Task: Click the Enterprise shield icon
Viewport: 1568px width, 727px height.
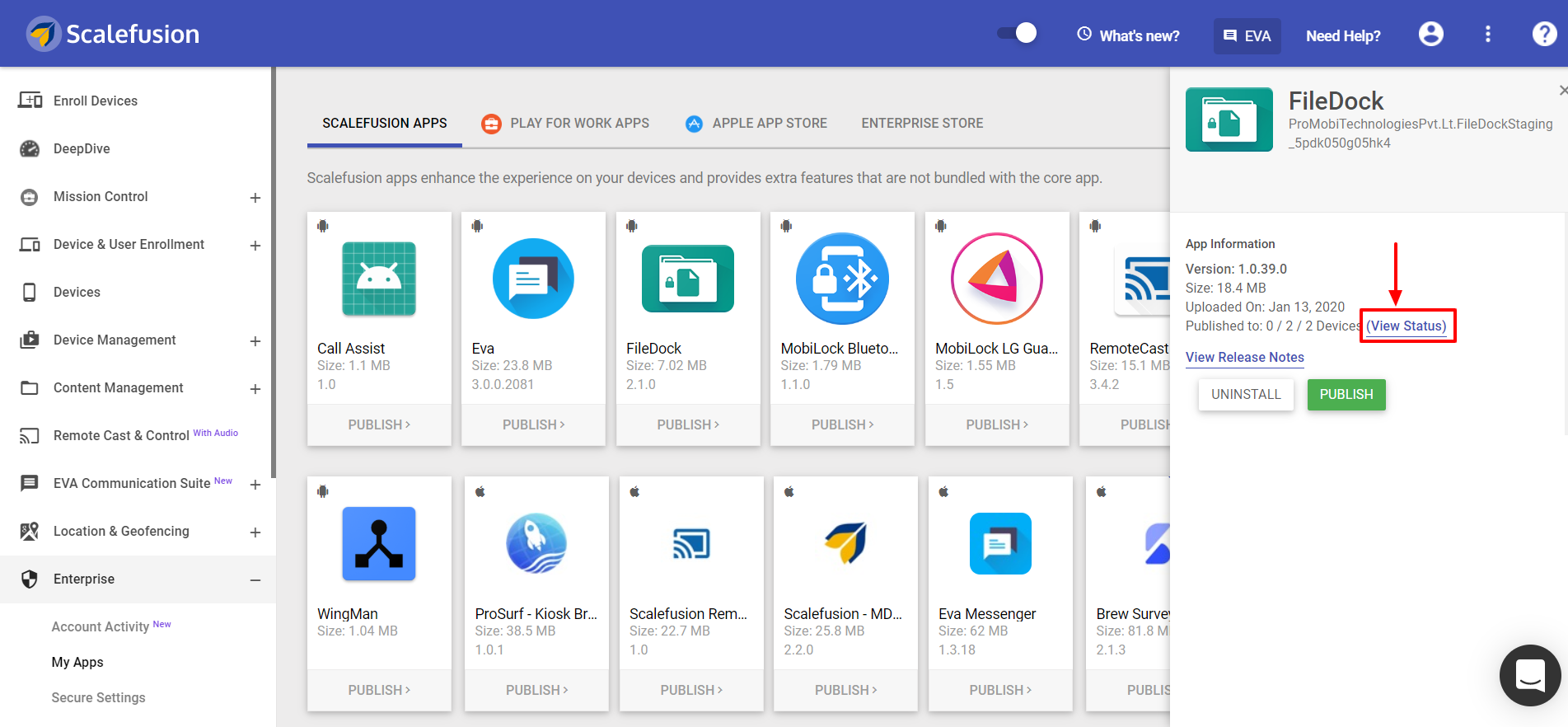Action: coord(30,579)
